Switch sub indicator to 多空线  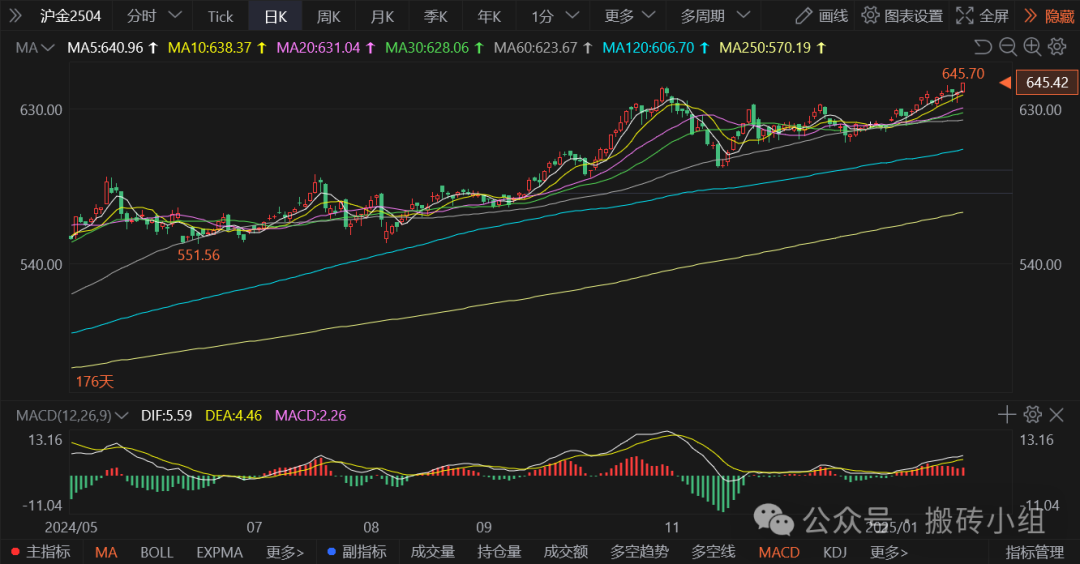tap(714, 552)
